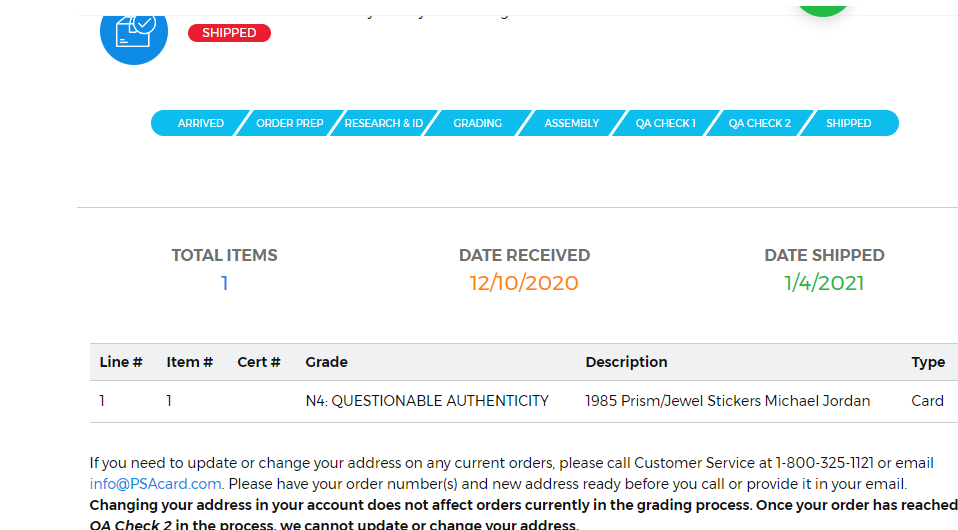Image resolution: width=958 pixels, height=530 pixels.
Task: Click the date received value 12/10/2020
Action: 524,283
